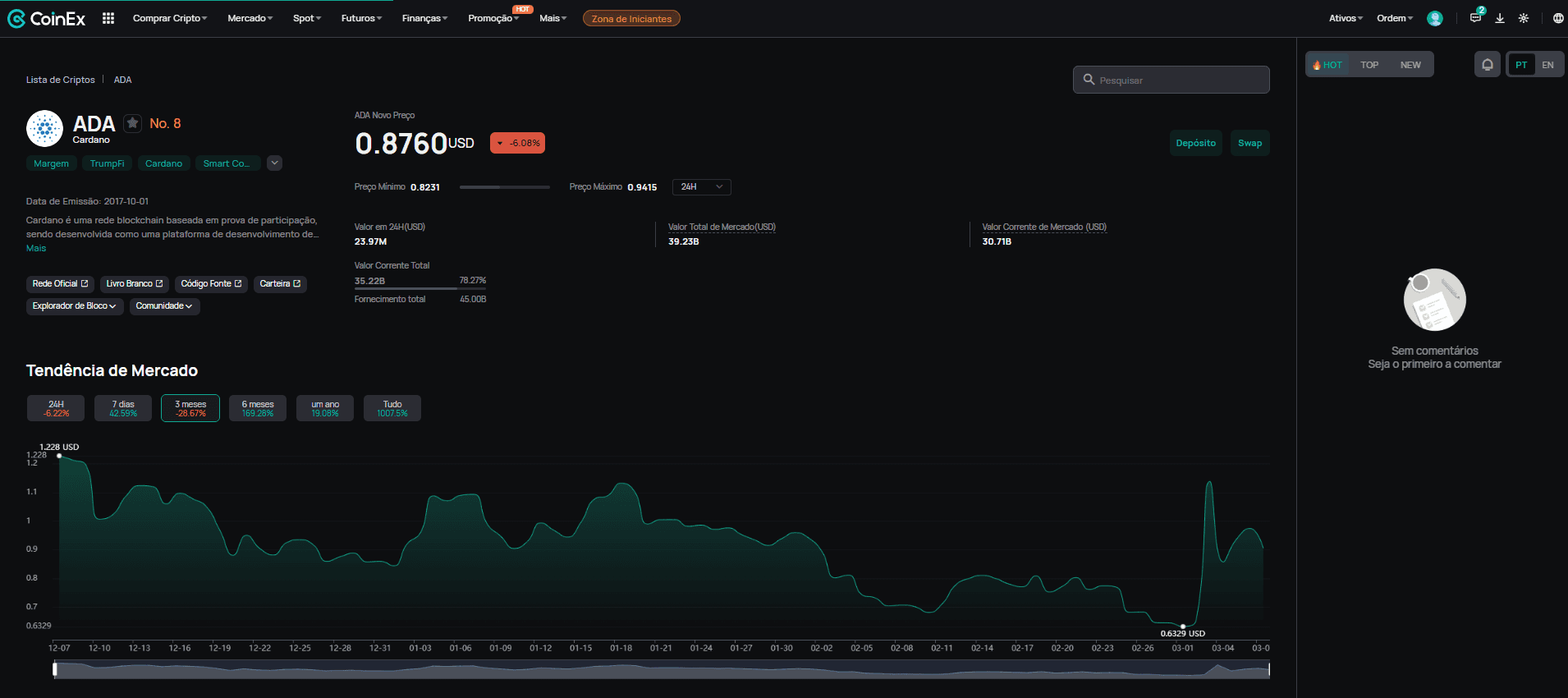Click the search magnifier icon
1568x698 pixels.
[1089, 80]
